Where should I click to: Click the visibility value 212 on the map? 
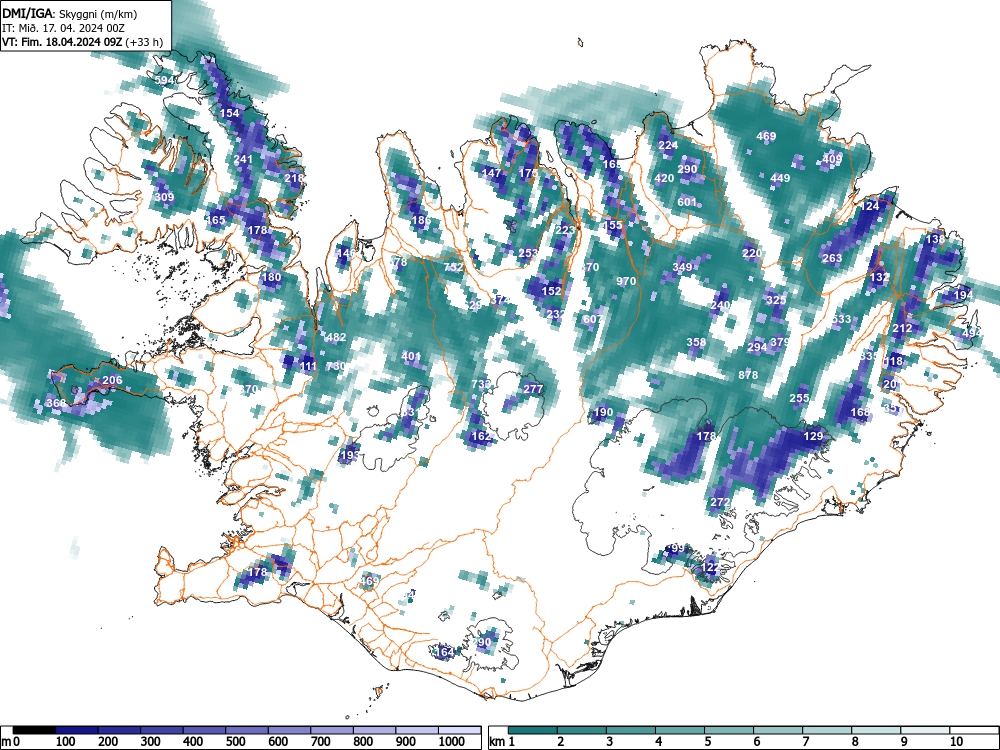pos(902,328)
